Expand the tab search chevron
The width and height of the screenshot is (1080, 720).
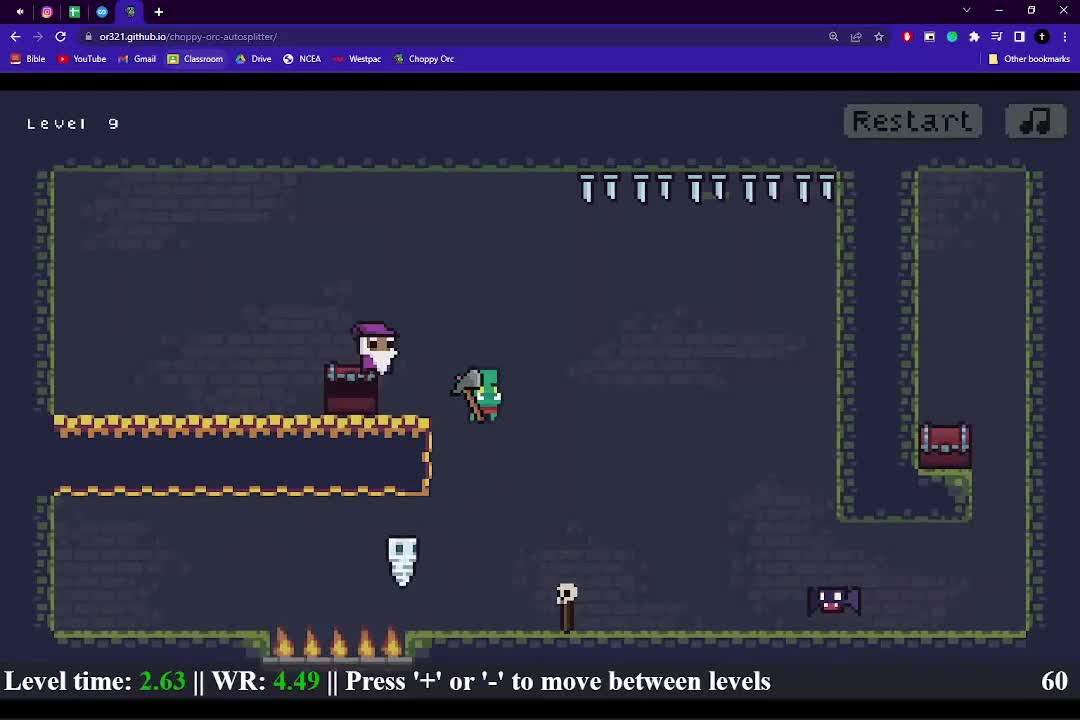coord(966,10)
